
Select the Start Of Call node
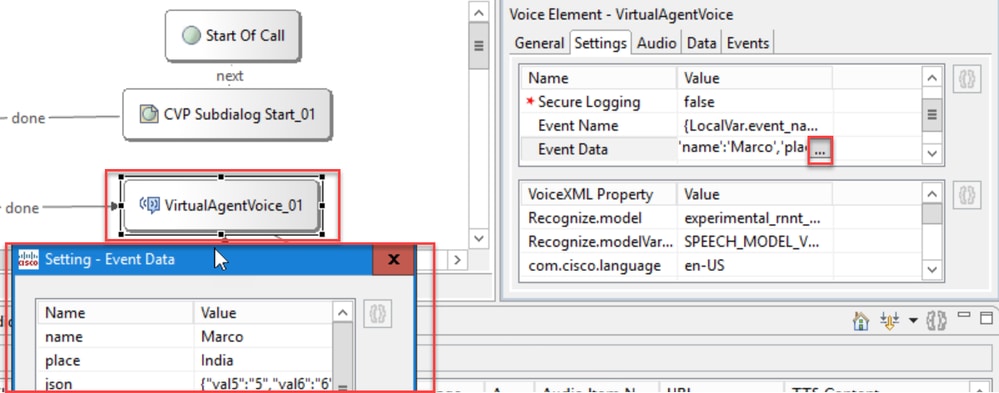click(233, 36)
